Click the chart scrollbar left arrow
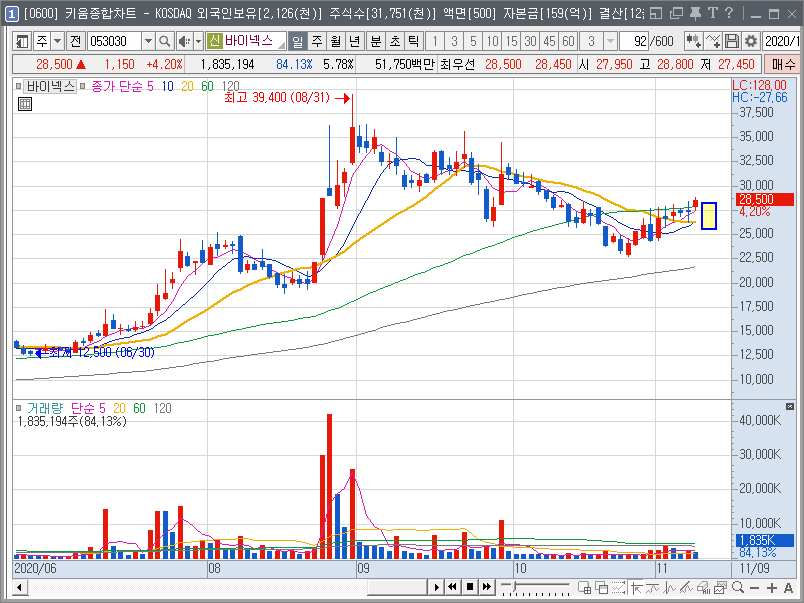The image size is (804, 603). pyautogui.click(x=19, y=587)
